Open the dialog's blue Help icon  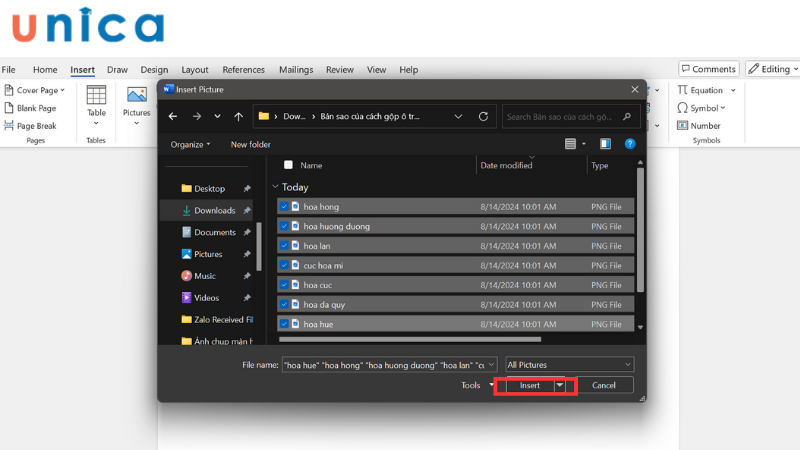pyautogui.click(x=630, y=144)
